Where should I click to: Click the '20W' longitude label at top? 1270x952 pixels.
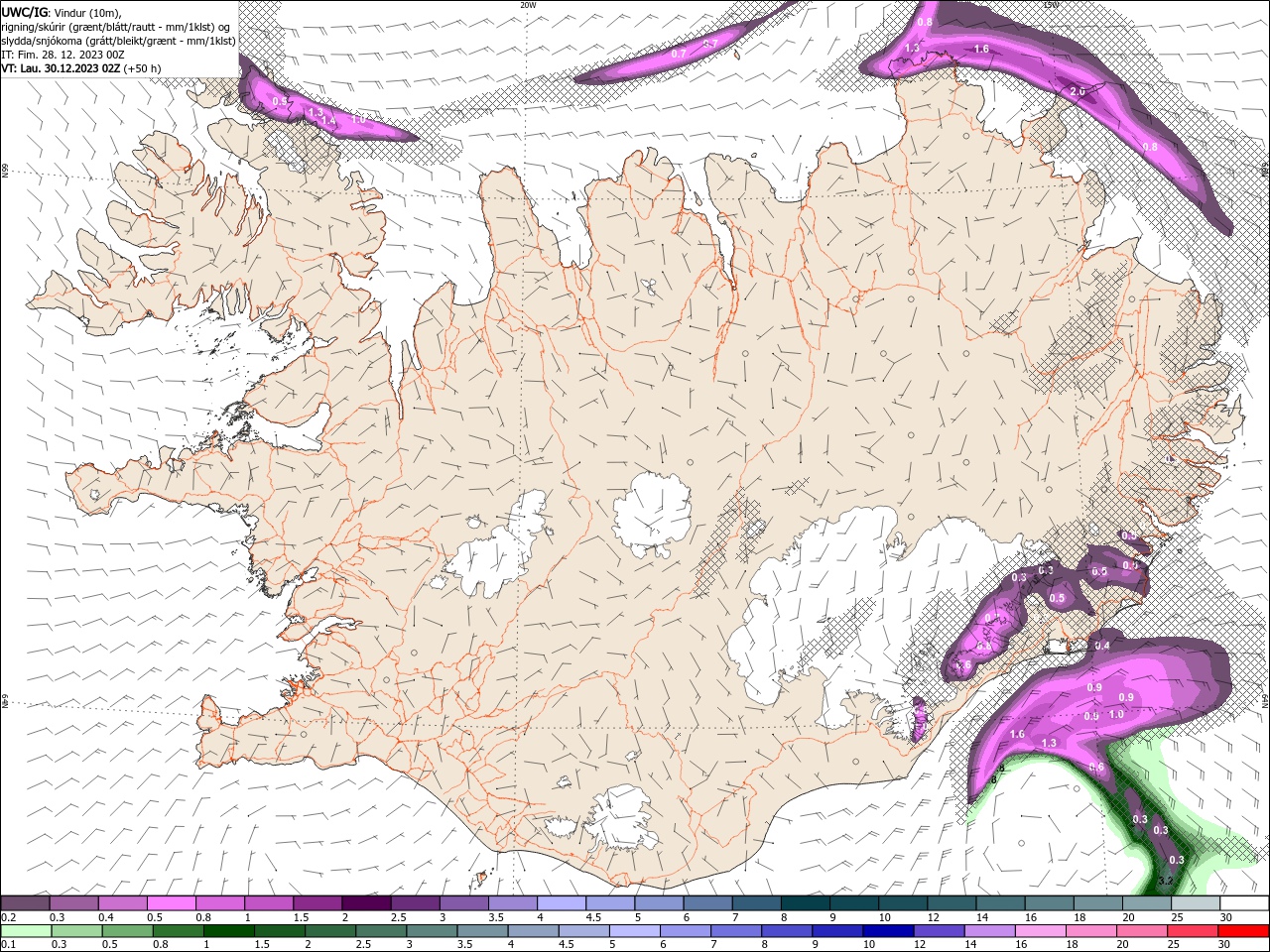(528, 5)
